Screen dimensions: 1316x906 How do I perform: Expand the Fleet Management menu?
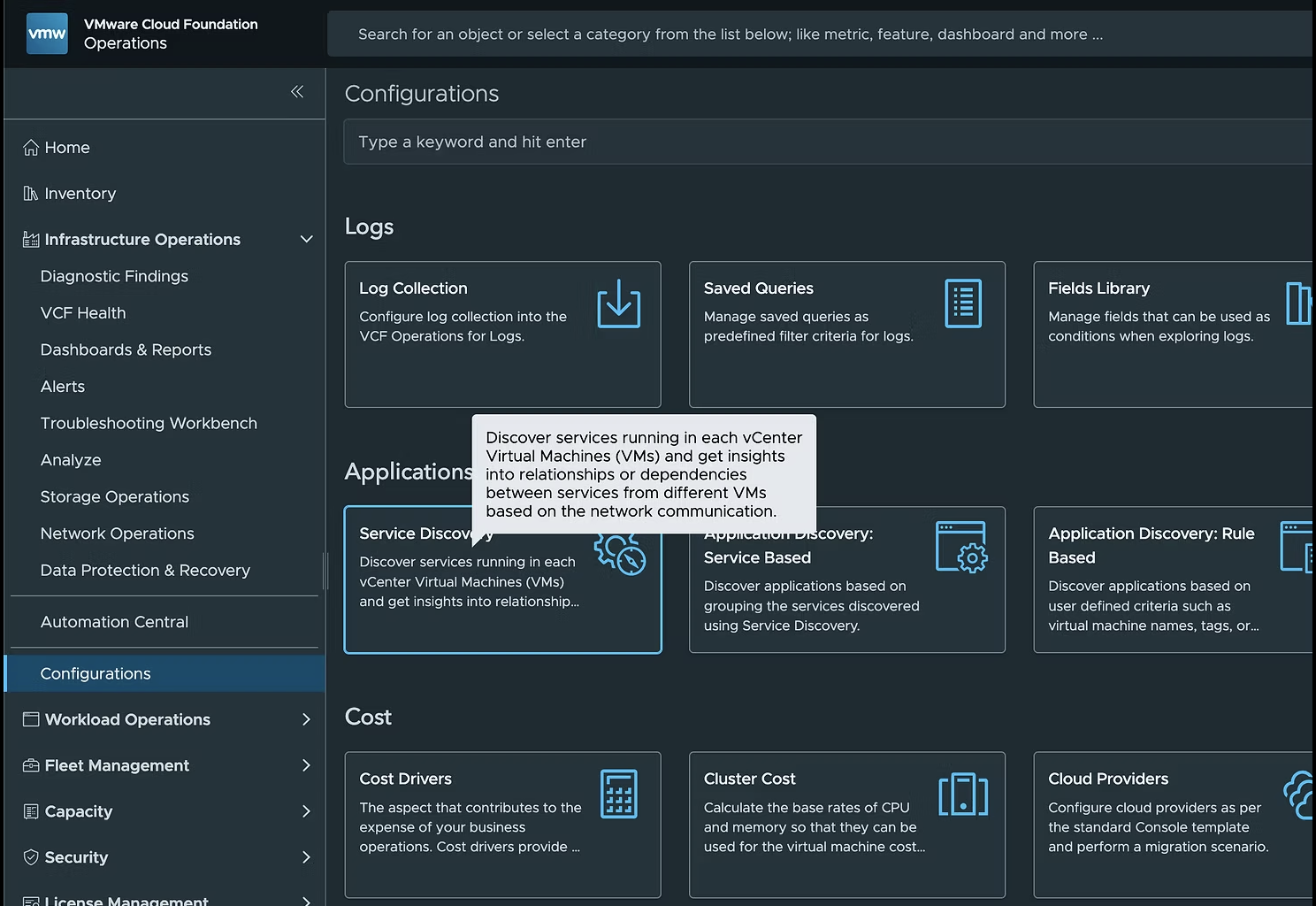pos(306,765)
